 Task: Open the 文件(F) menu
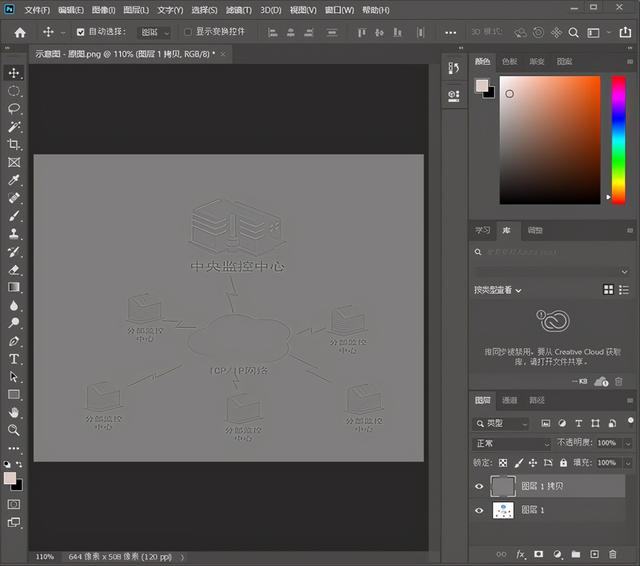pyautogui.click(x=37, y=10)
